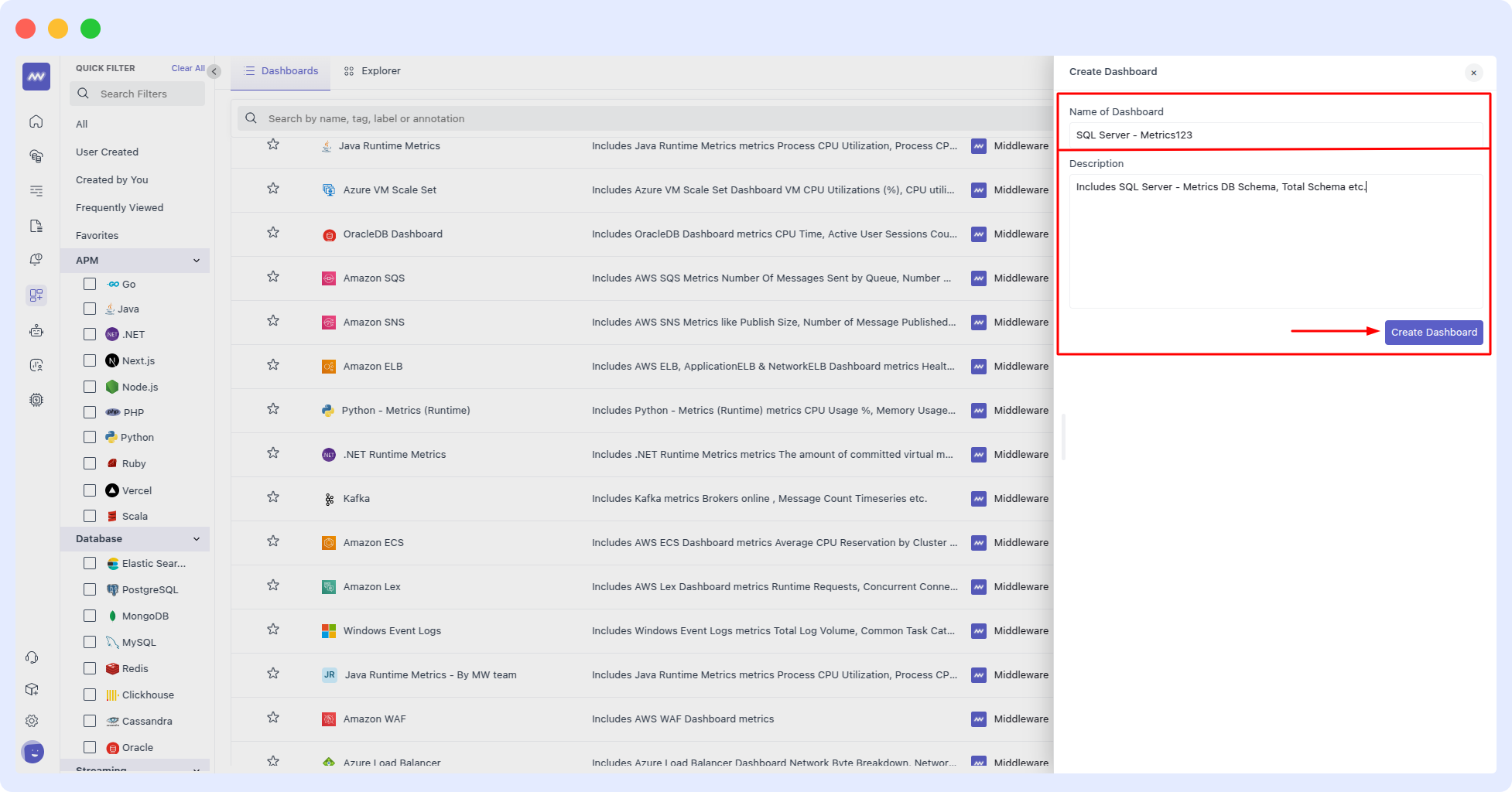Open the Alerts bell icon in the sidebar

pos(36,259)
